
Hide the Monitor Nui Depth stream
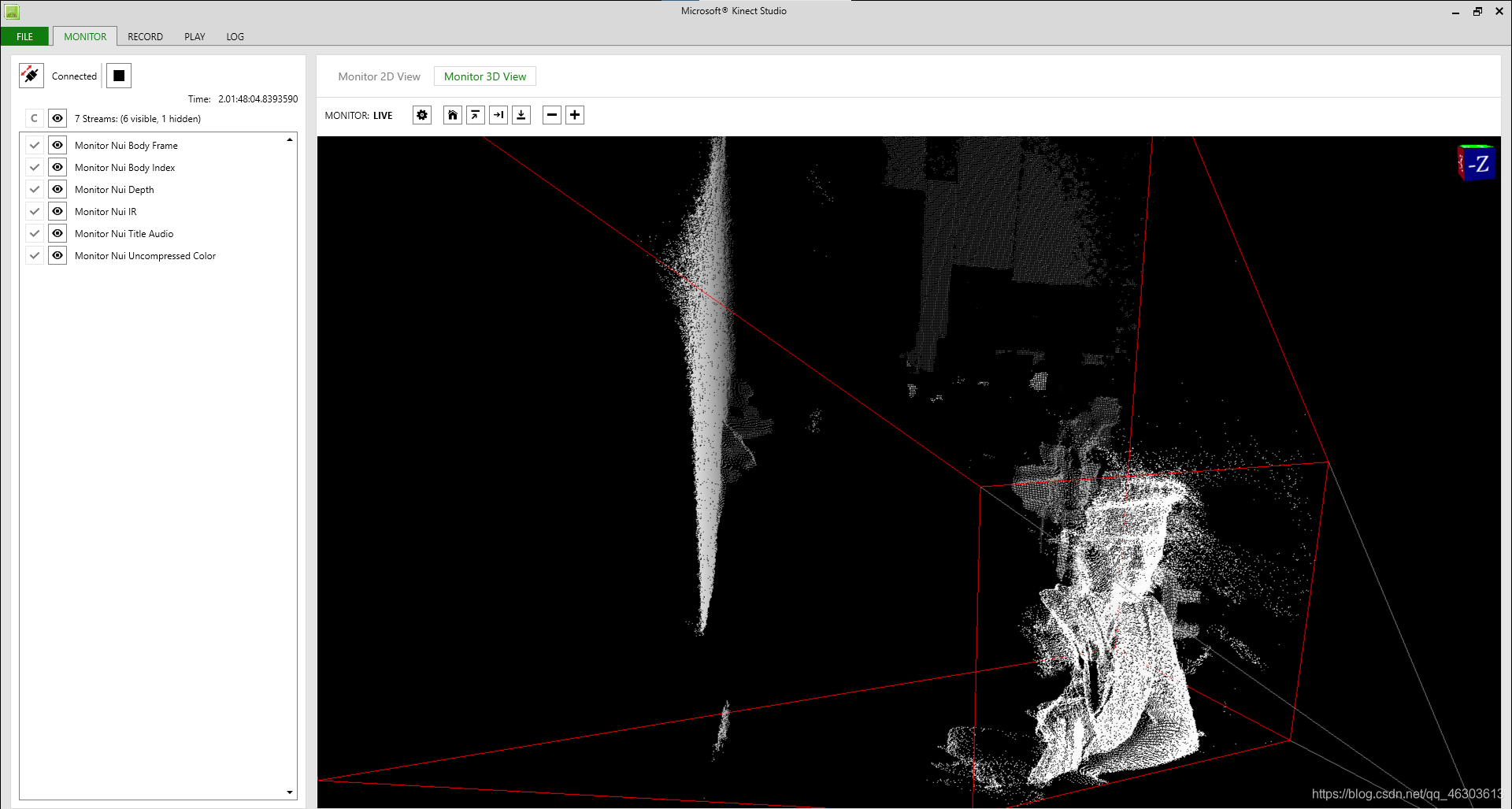click(x=57, y=189)
